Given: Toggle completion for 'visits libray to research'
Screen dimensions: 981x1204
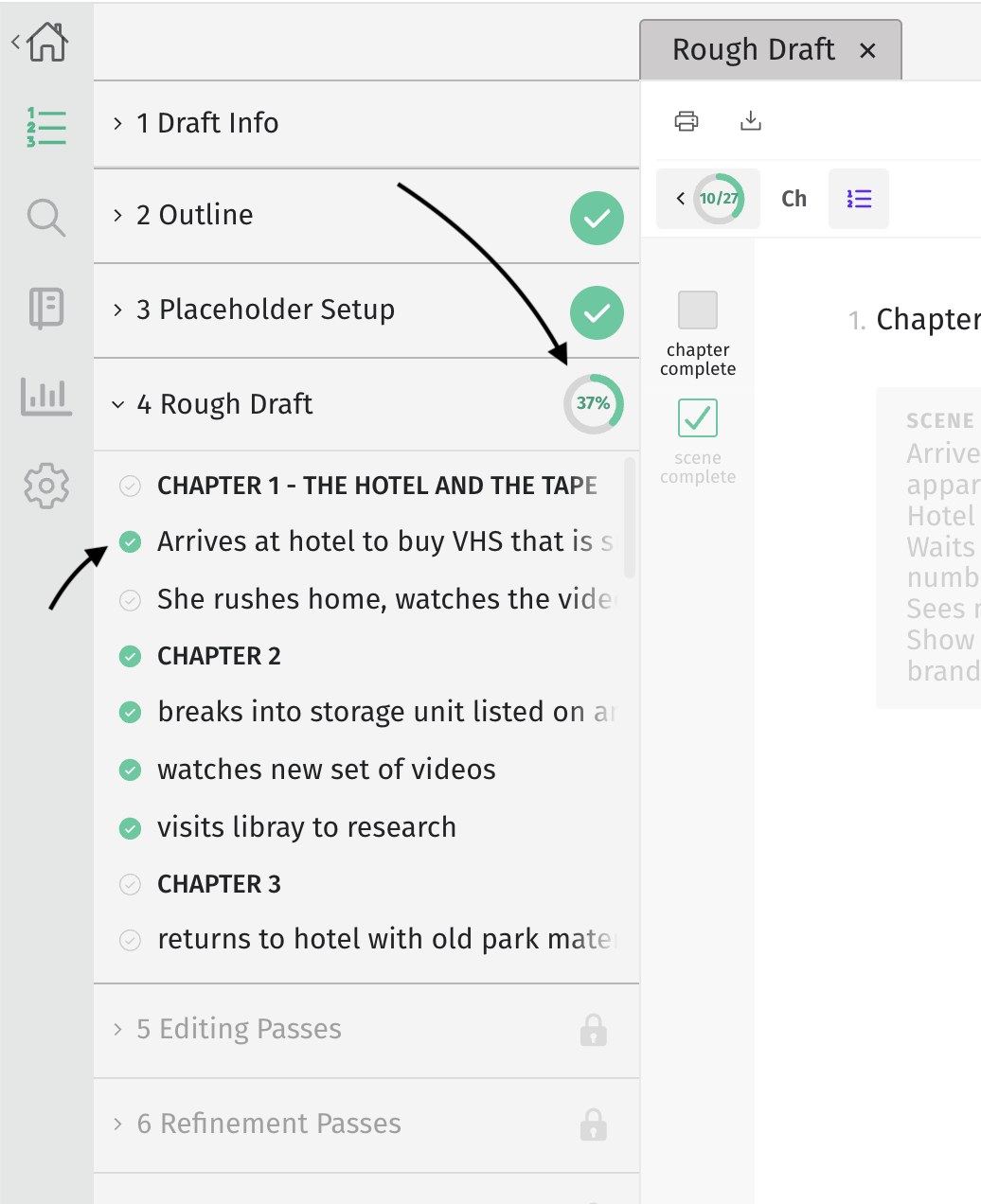Looking at the screenshot, I should tap(131, 828).
